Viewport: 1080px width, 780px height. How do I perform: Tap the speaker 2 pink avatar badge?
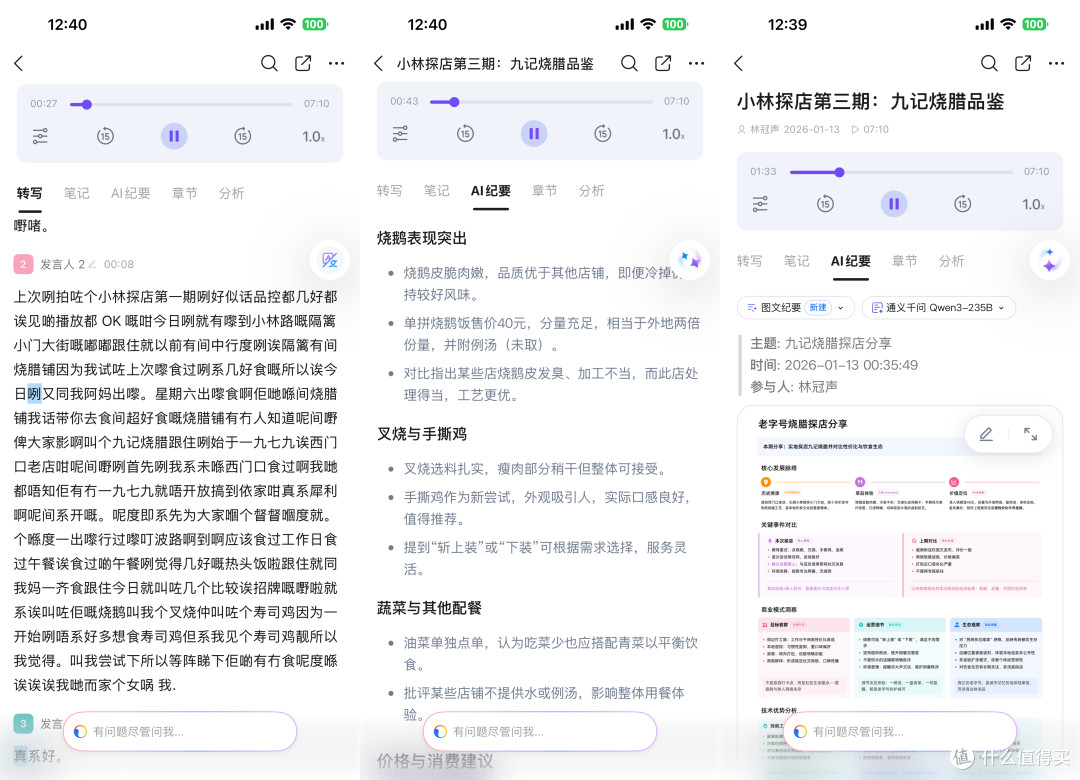23,264
